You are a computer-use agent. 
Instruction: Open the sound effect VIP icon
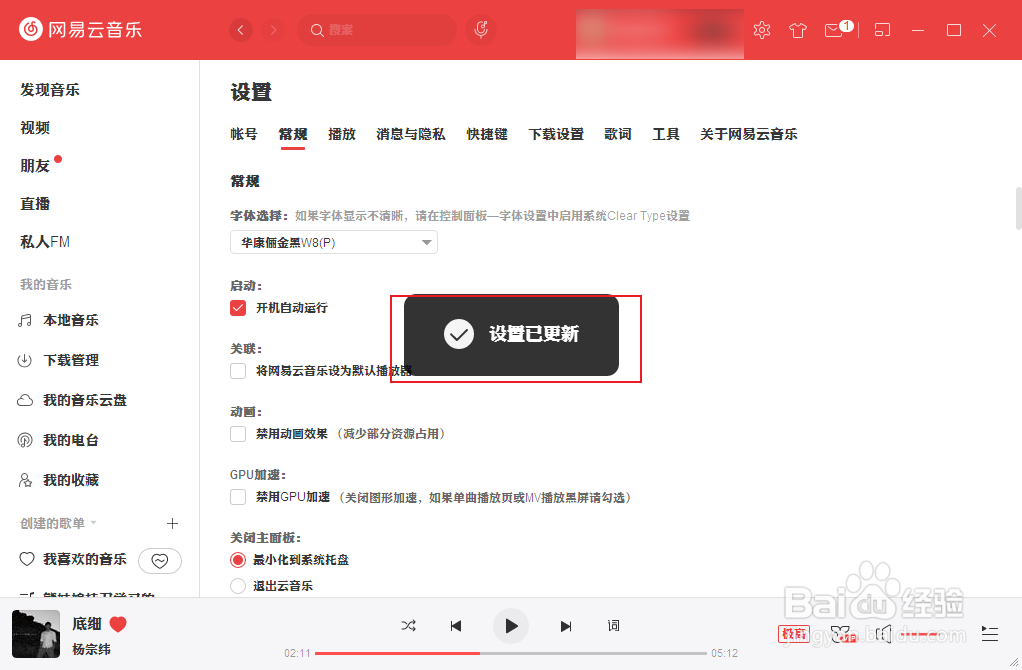click(x=841, y=633)
